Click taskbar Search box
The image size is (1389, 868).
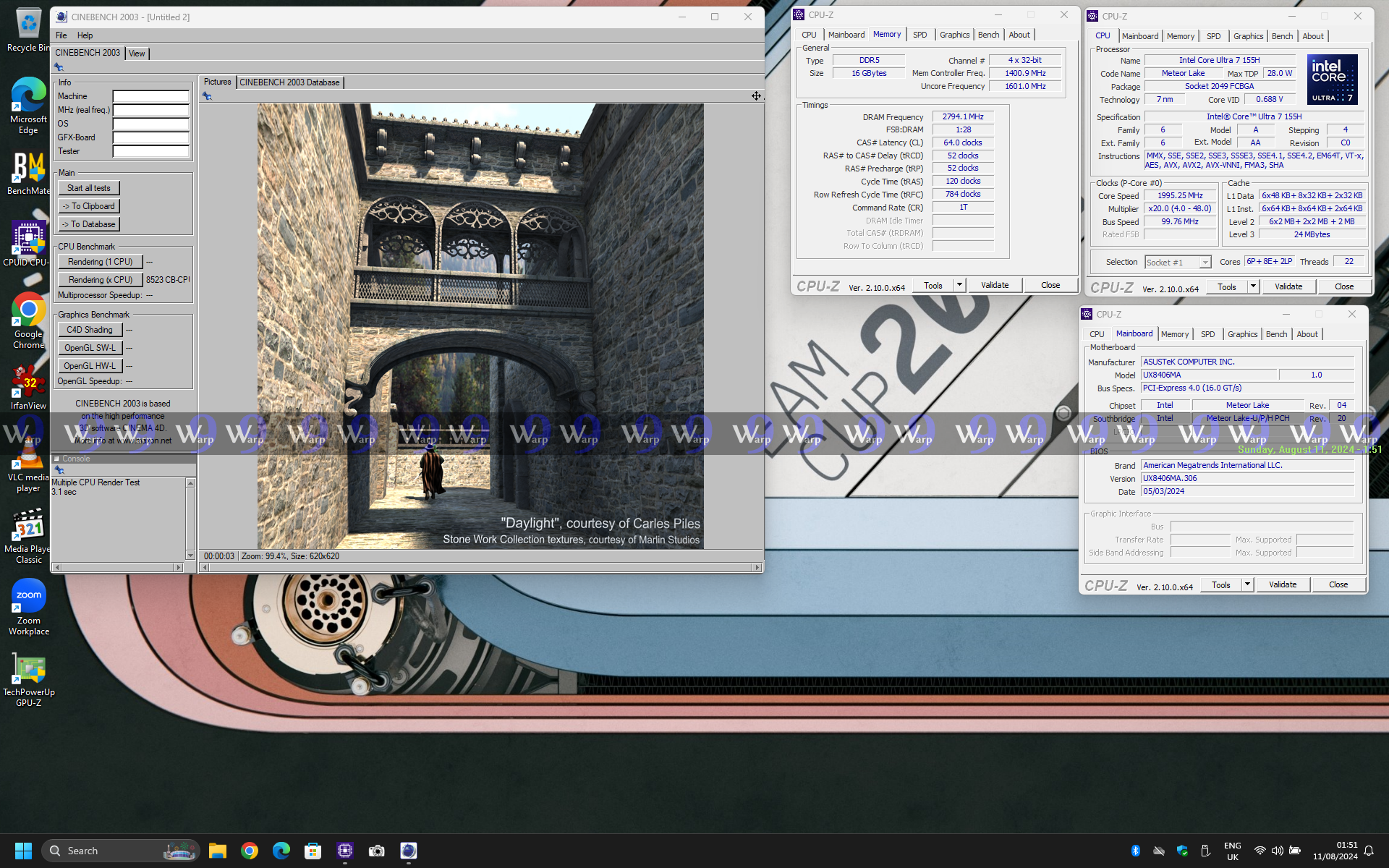coord(120,851)
